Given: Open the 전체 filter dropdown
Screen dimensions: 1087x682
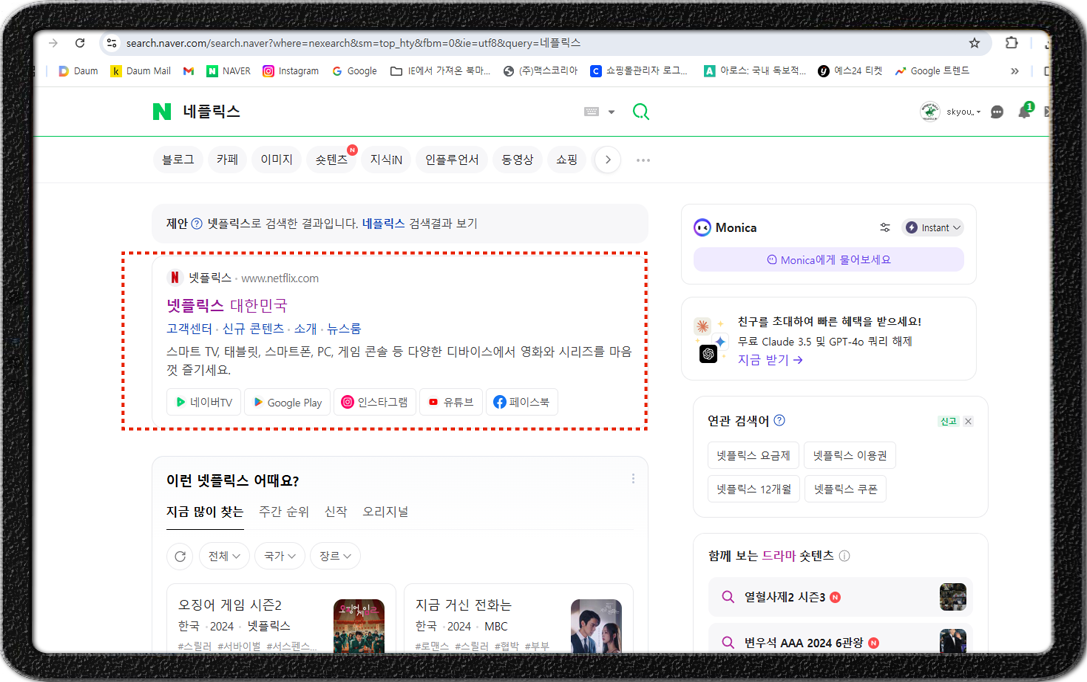Looking at the screenshot, I should click(224, 556).
